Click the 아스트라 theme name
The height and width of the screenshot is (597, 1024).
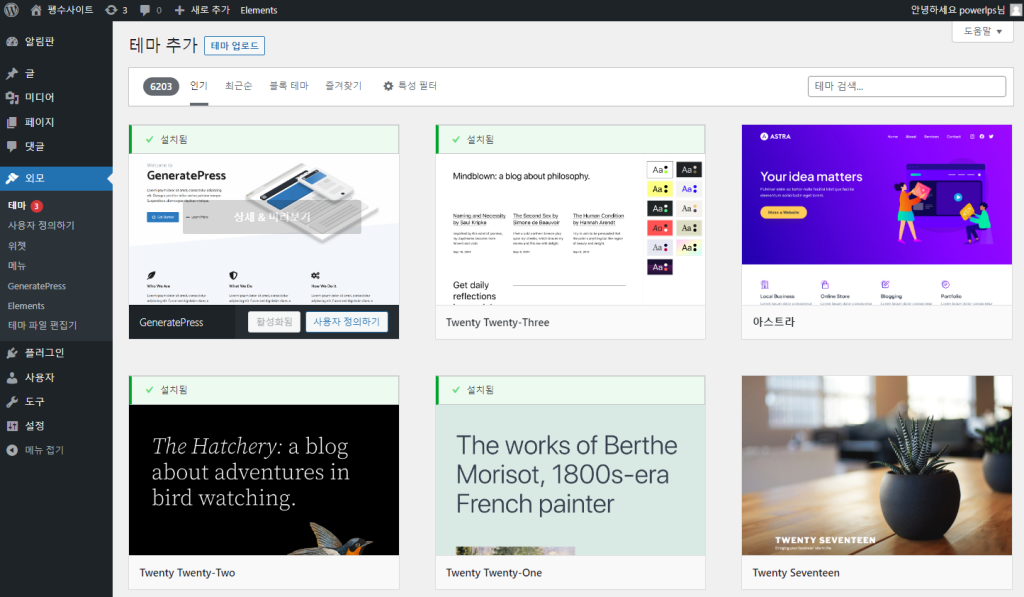[x=774, y=322]
